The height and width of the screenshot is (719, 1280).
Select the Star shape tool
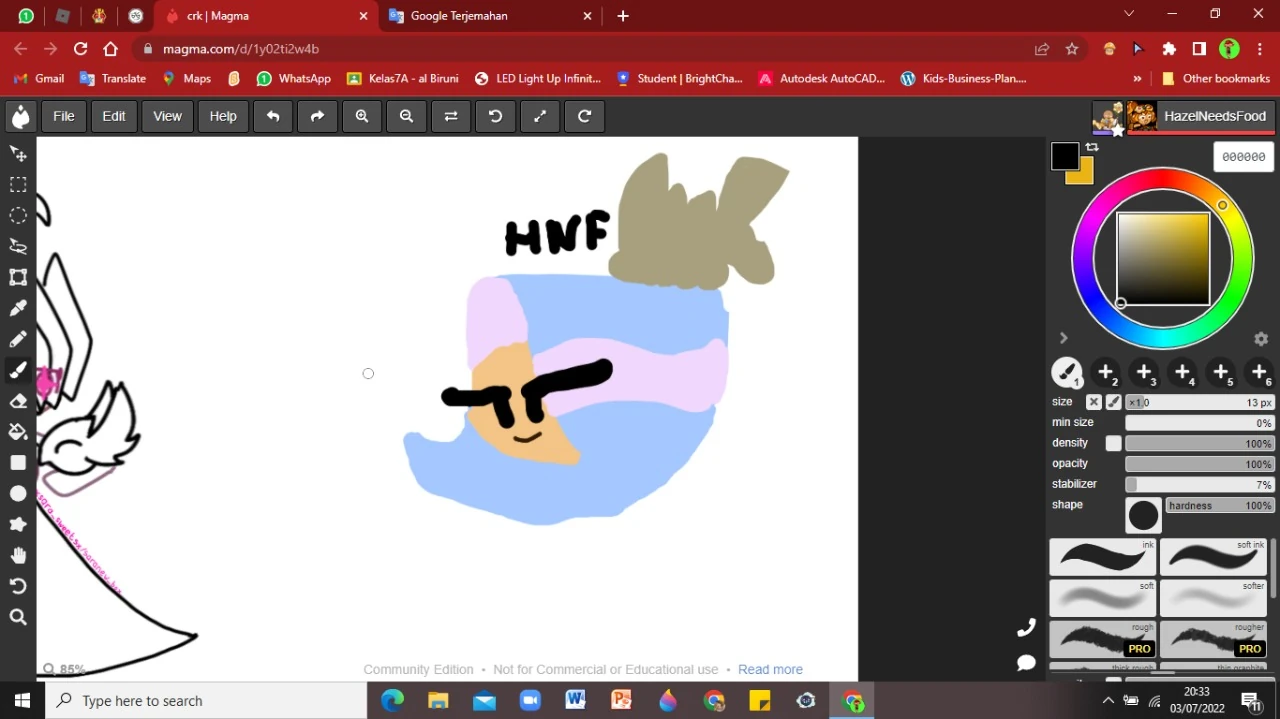[x=18, y=524]
